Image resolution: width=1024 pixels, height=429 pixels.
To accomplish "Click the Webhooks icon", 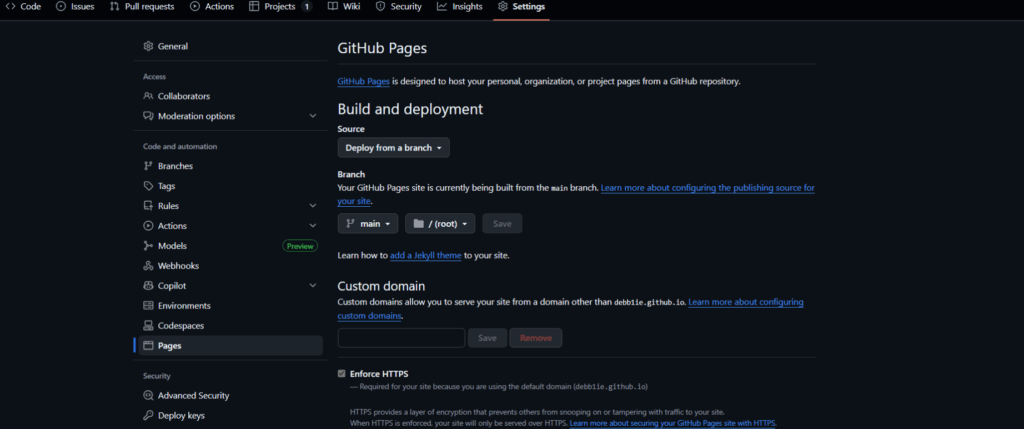I will pyautogui.click(x=148, y=266).
